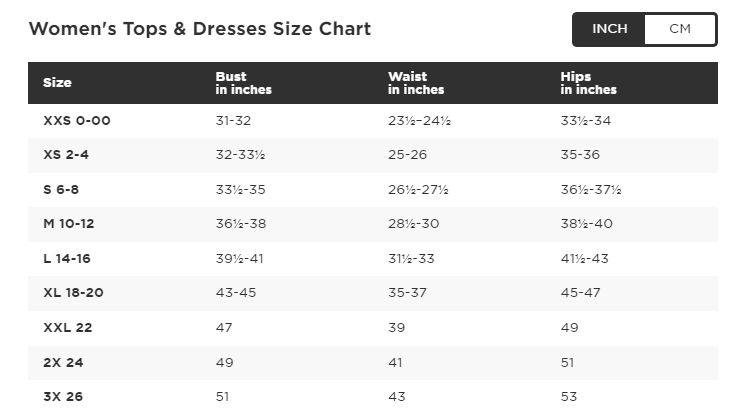Click the Size column header
752x412 pixels.
coord(57,83)
